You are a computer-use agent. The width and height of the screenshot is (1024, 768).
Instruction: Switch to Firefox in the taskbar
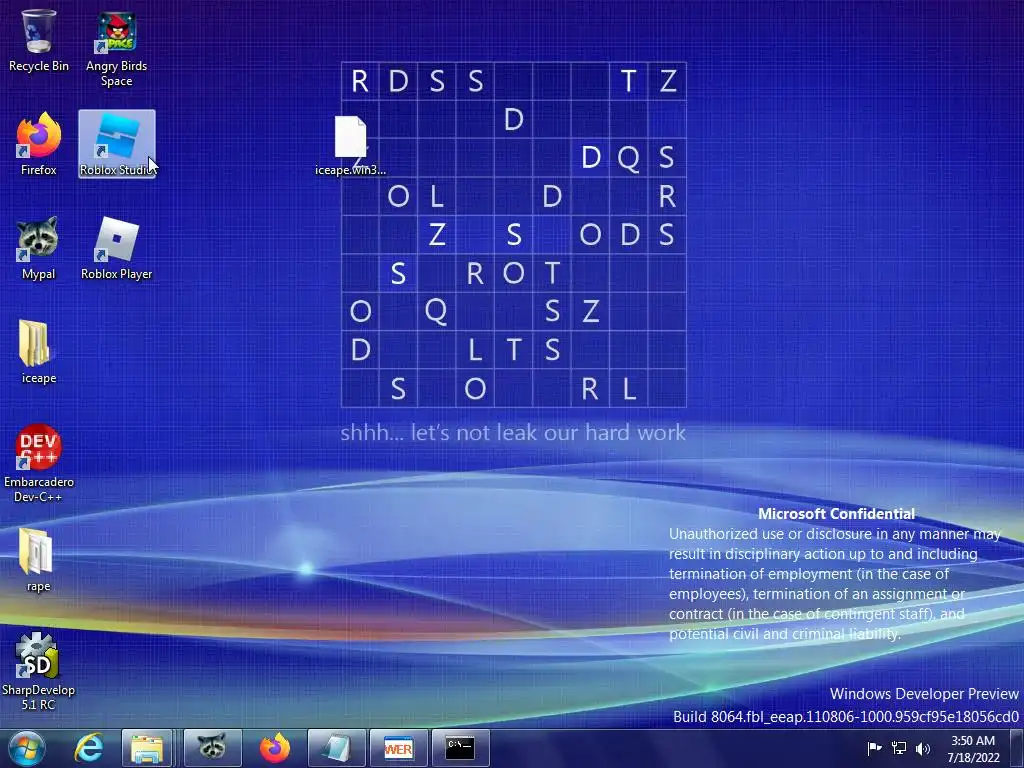pyautogui.click(x=275, y=748)
